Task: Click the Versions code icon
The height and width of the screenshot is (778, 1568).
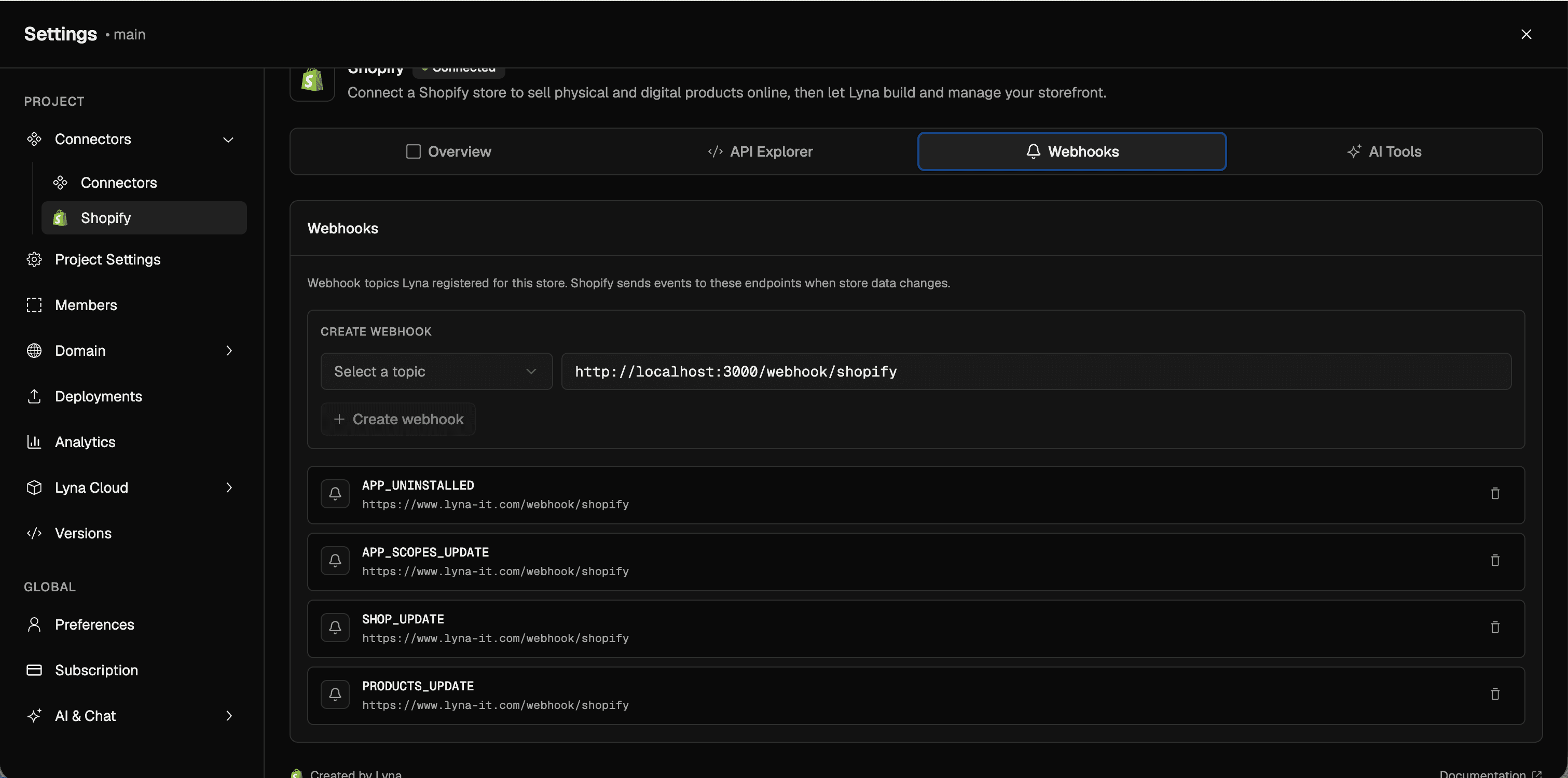Action: tap(34, 534)
